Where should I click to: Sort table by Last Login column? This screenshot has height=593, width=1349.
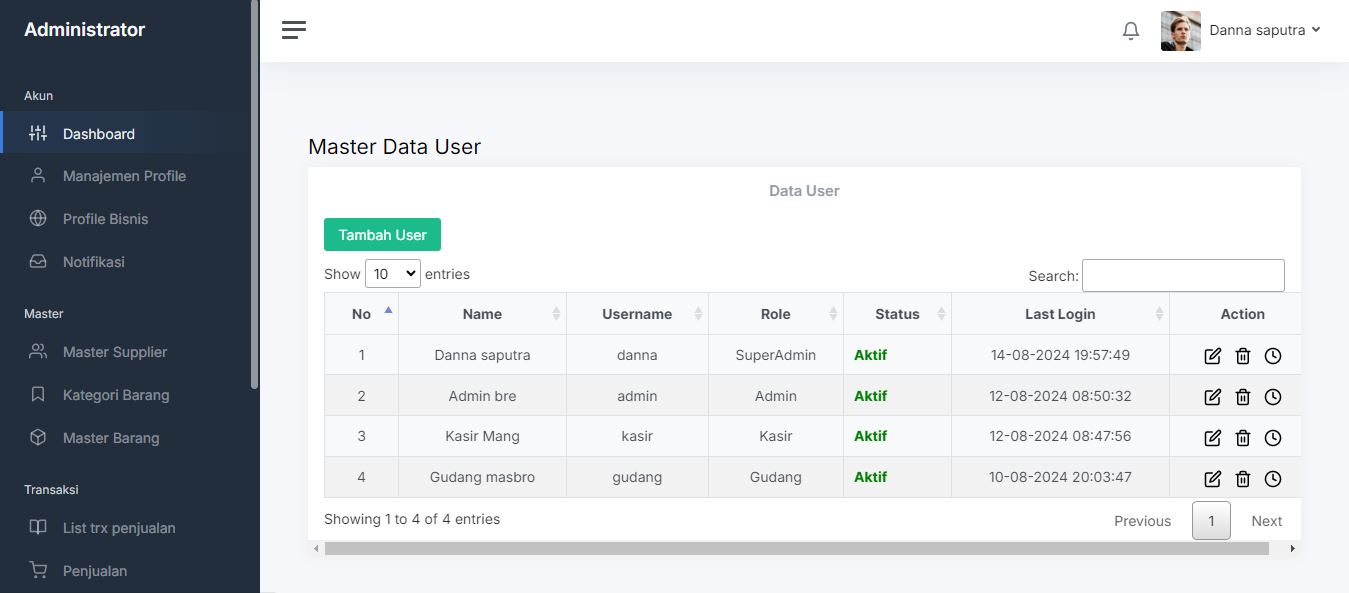1059,314
